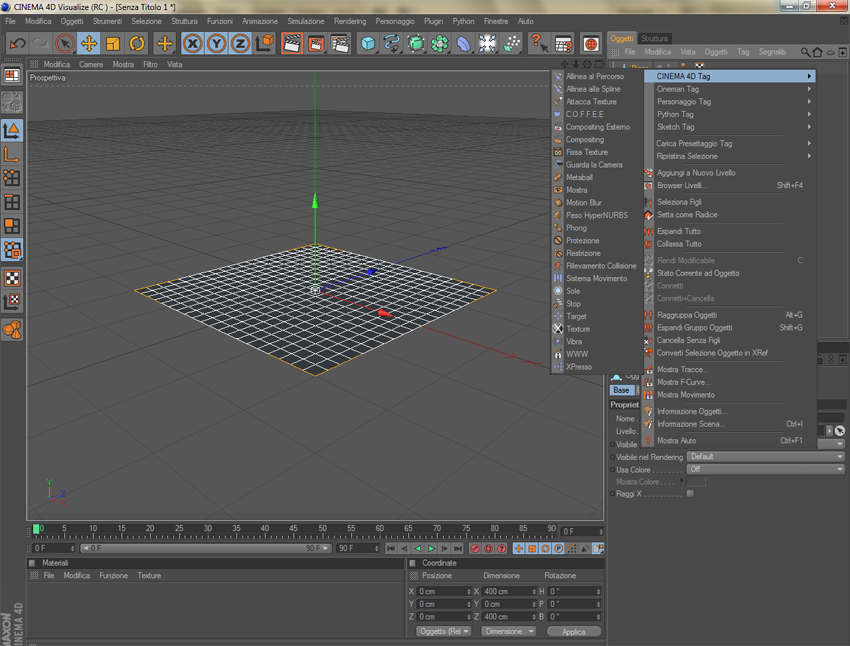Select the Scale tool icon

[x=113, y=44]
